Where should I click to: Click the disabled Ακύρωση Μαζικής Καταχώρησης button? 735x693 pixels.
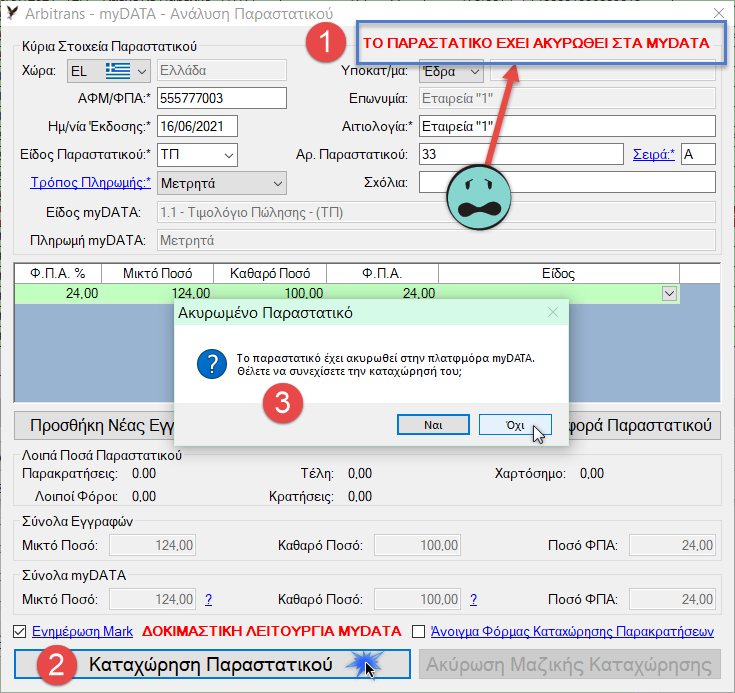tap(570, 664)
